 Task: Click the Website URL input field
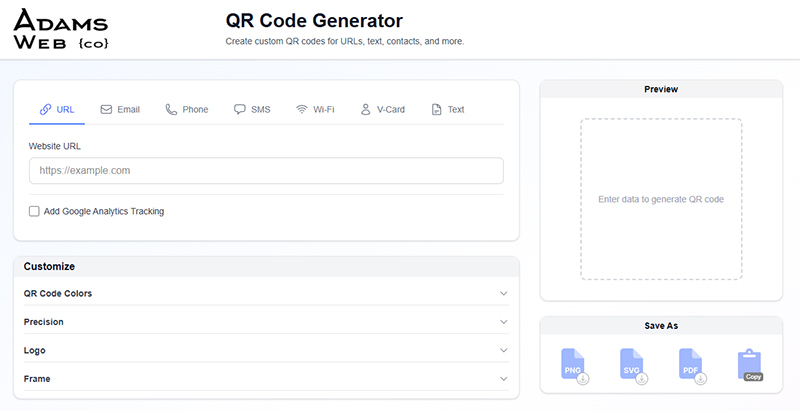266,171
